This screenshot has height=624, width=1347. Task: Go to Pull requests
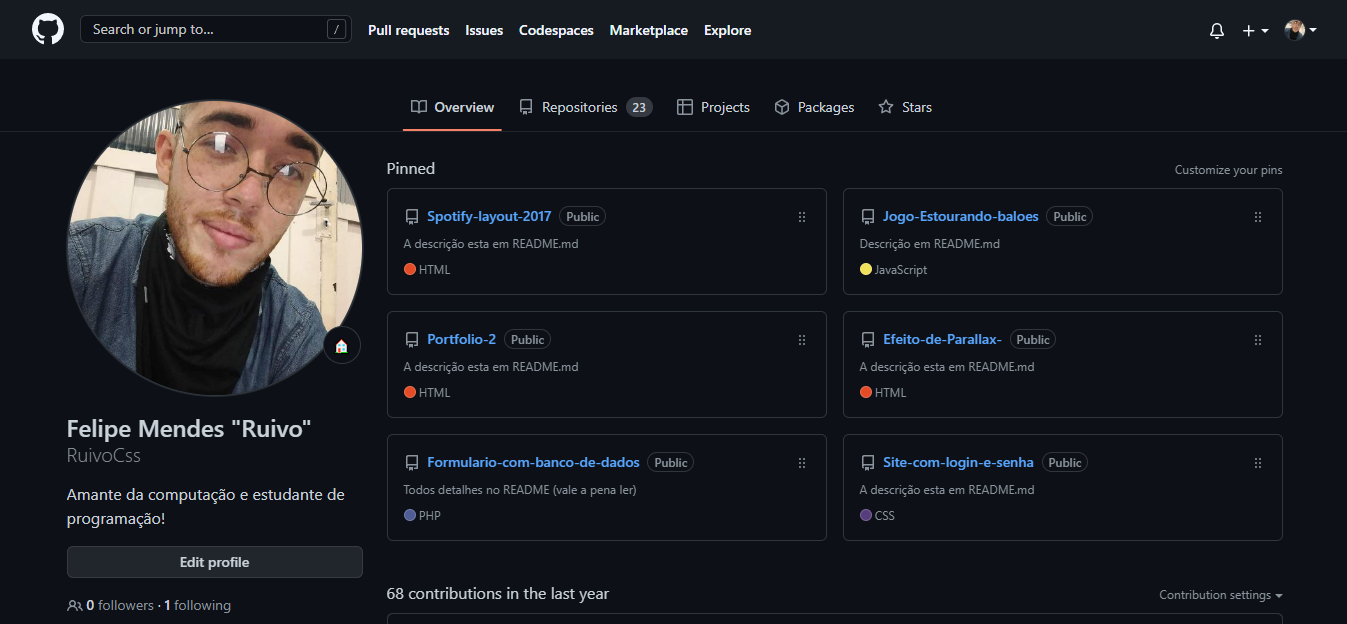(x=408, y=30)
